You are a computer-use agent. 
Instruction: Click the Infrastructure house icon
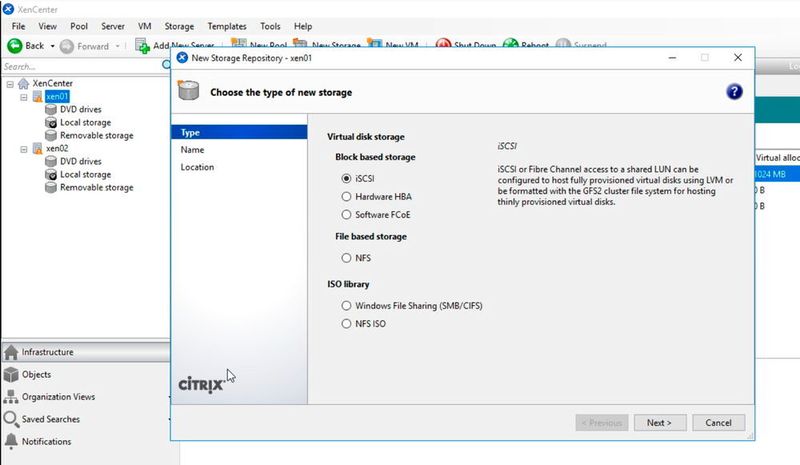click(x=11, y=352)
